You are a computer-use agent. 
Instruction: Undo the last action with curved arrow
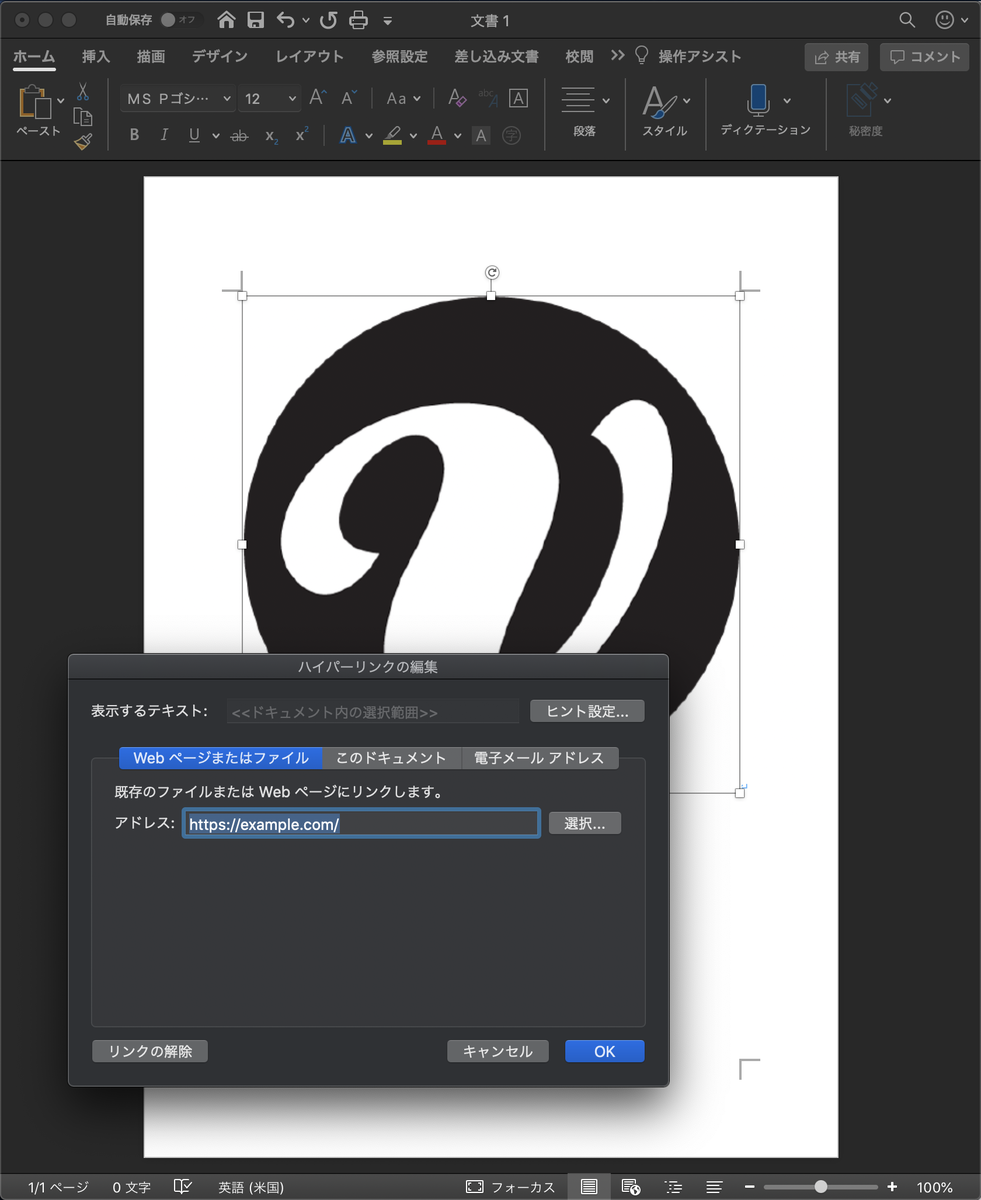pyautogui.click(x=286, y=20)
